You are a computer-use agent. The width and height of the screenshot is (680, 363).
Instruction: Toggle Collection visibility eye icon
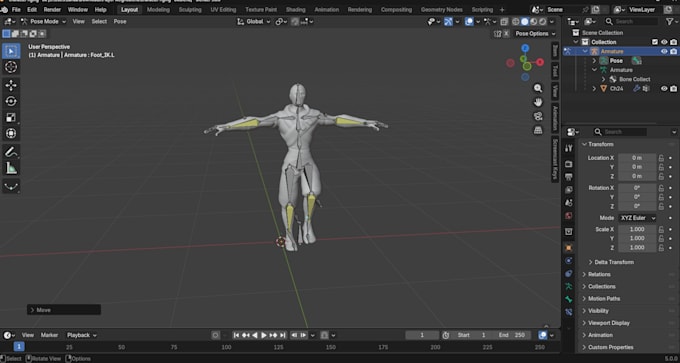point(664,42)
